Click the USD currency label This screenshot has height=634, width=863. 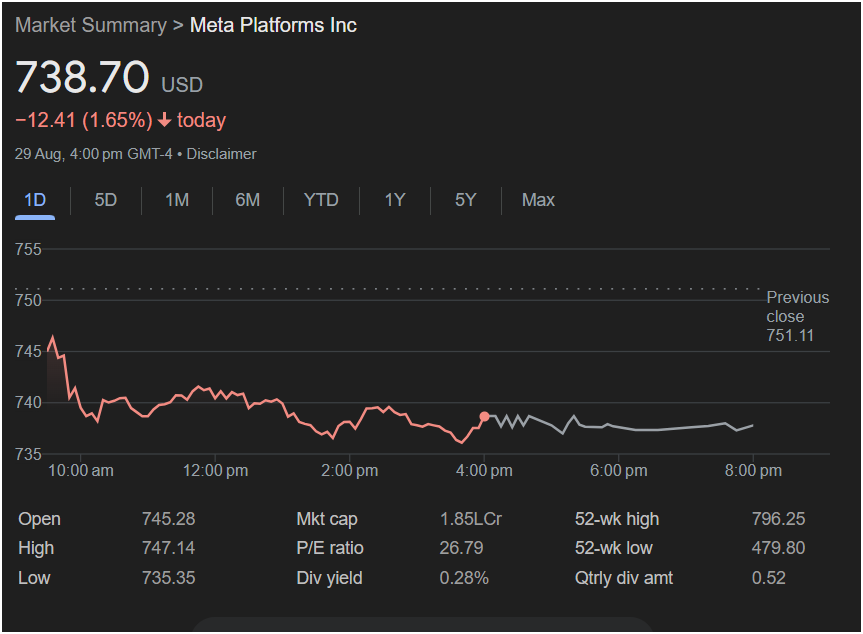click(182, 85)
